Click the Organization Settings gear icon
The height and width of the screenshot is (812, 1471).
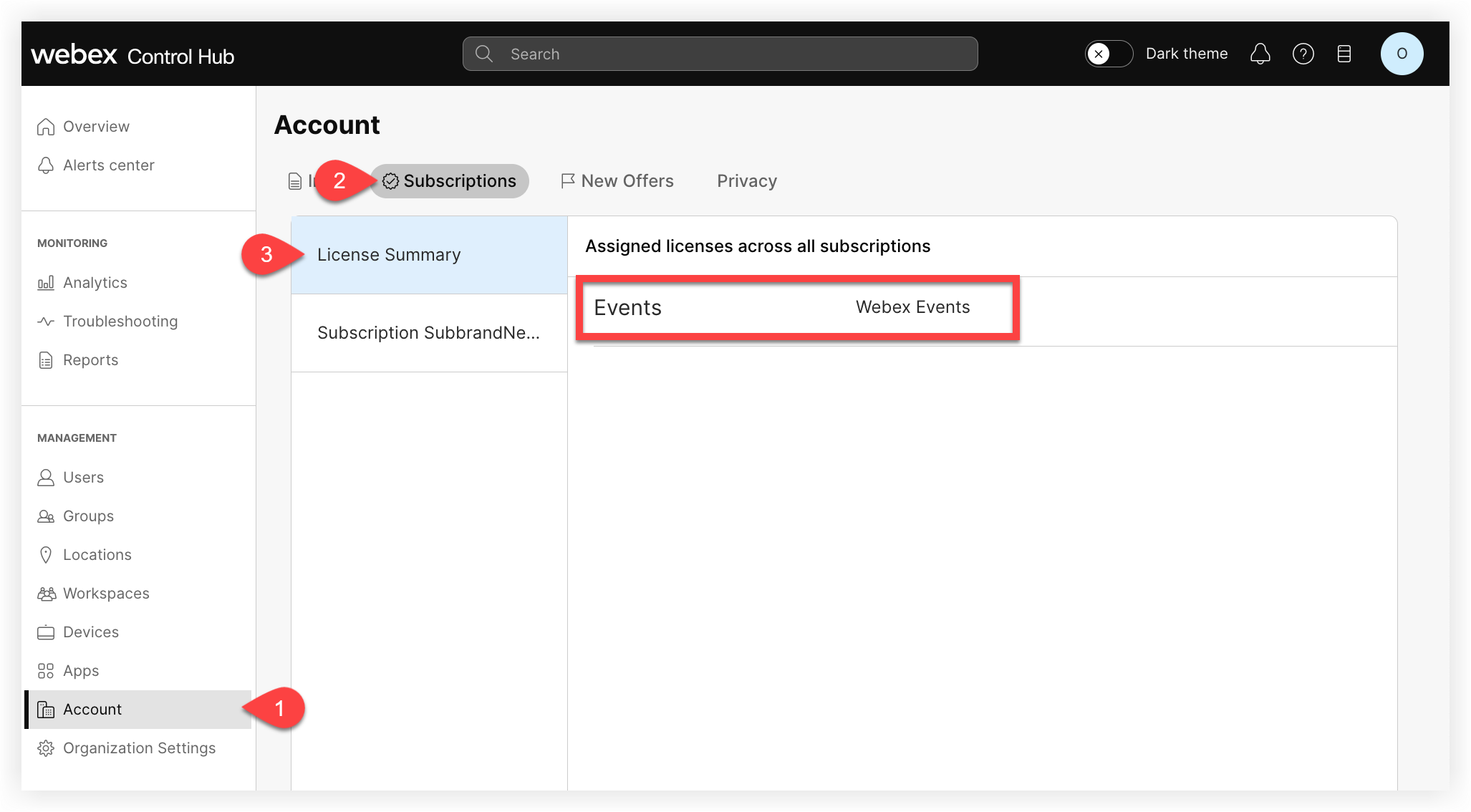[46, 748]
